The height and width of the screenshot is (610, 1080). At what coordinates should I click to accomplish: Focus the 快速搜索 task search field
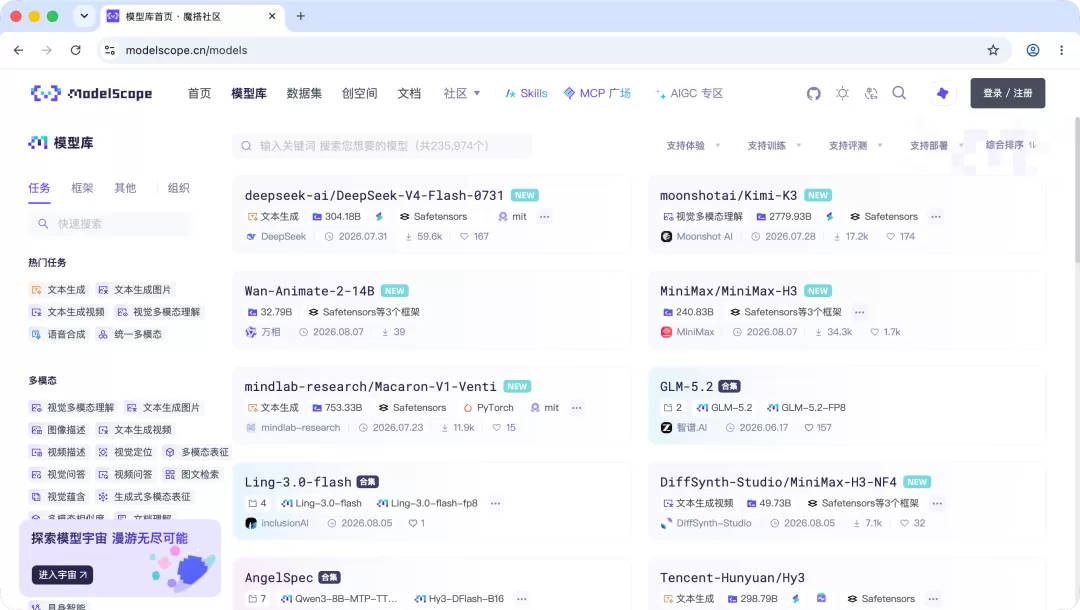point(110,224)
